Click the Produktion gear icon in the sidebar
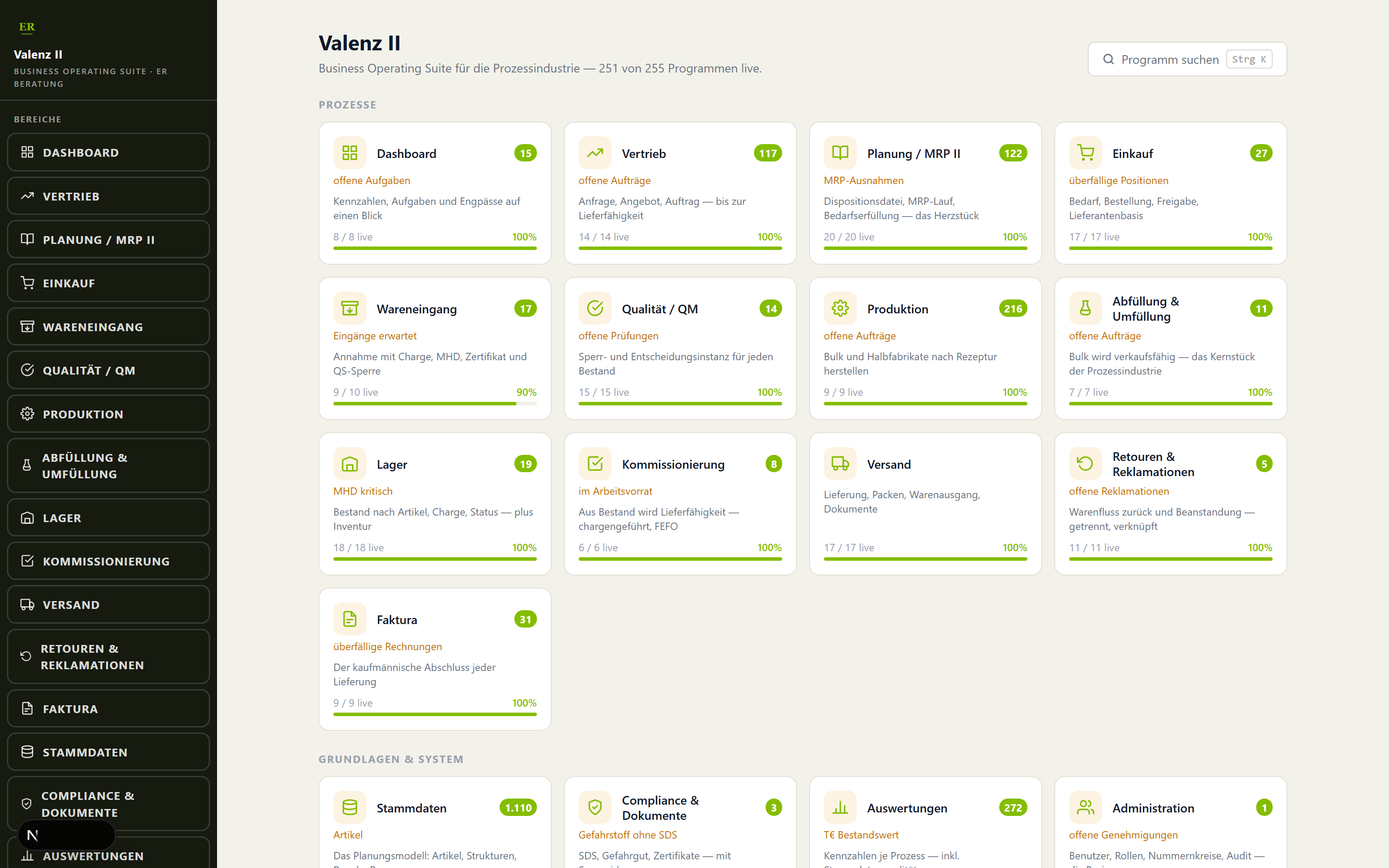Image resolution: width=1389 pixels, height=868 pixels. coord(27,414)
